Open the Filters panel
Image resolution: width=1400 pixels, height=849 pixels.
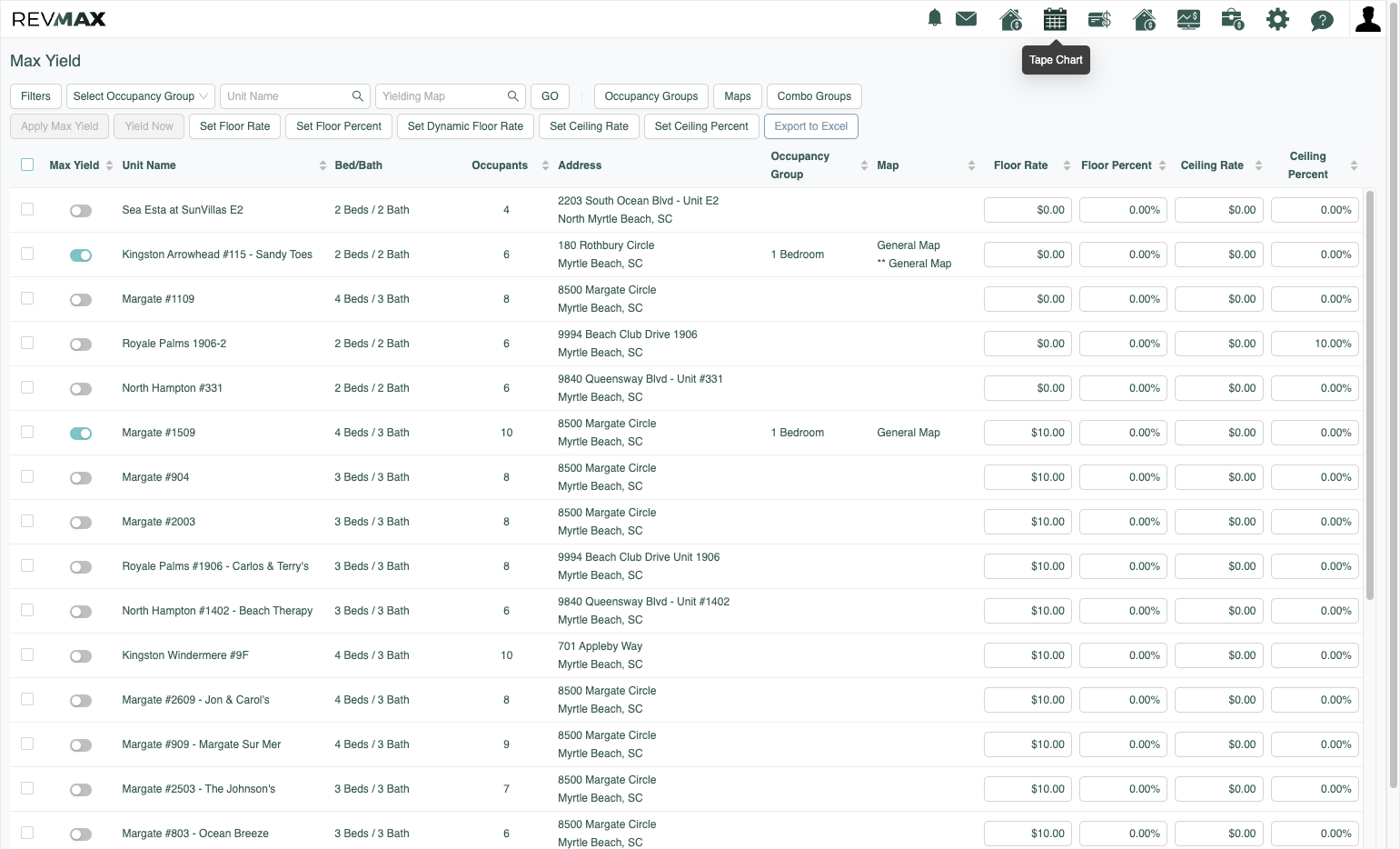tap(35, 96)
